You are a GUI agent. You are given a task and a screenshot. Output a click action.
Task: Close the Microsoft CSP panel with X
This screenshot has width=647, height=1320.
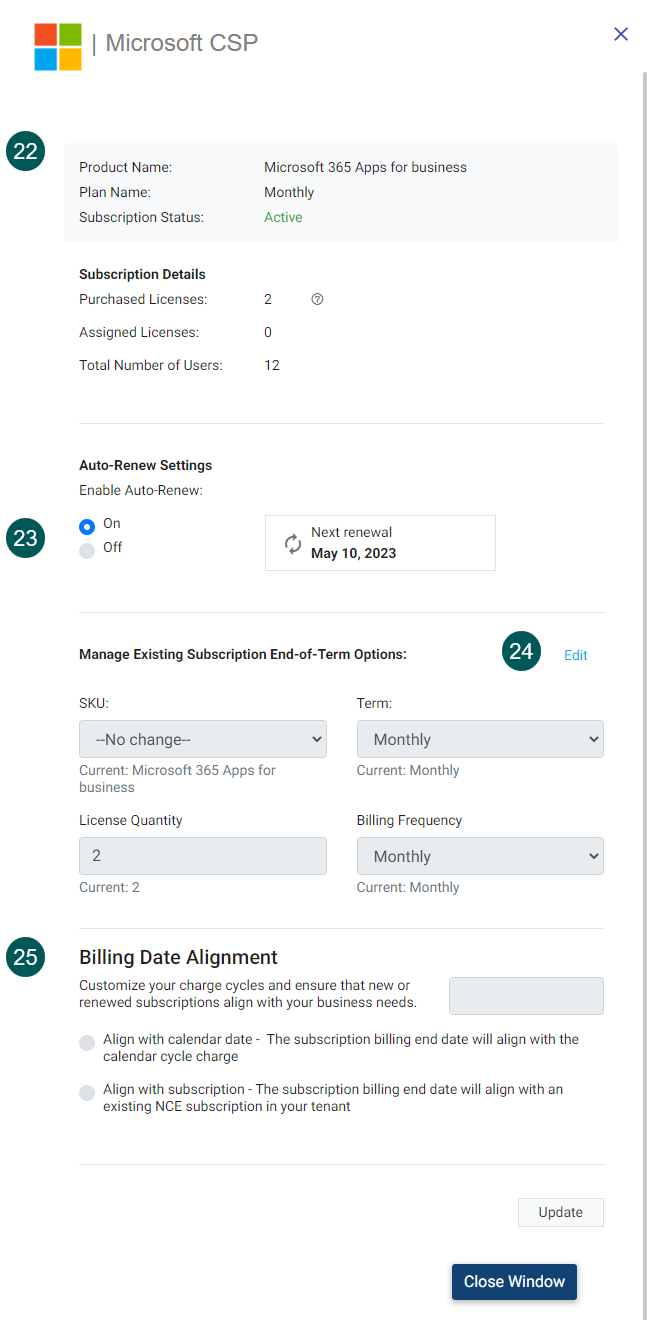point(621,34)
